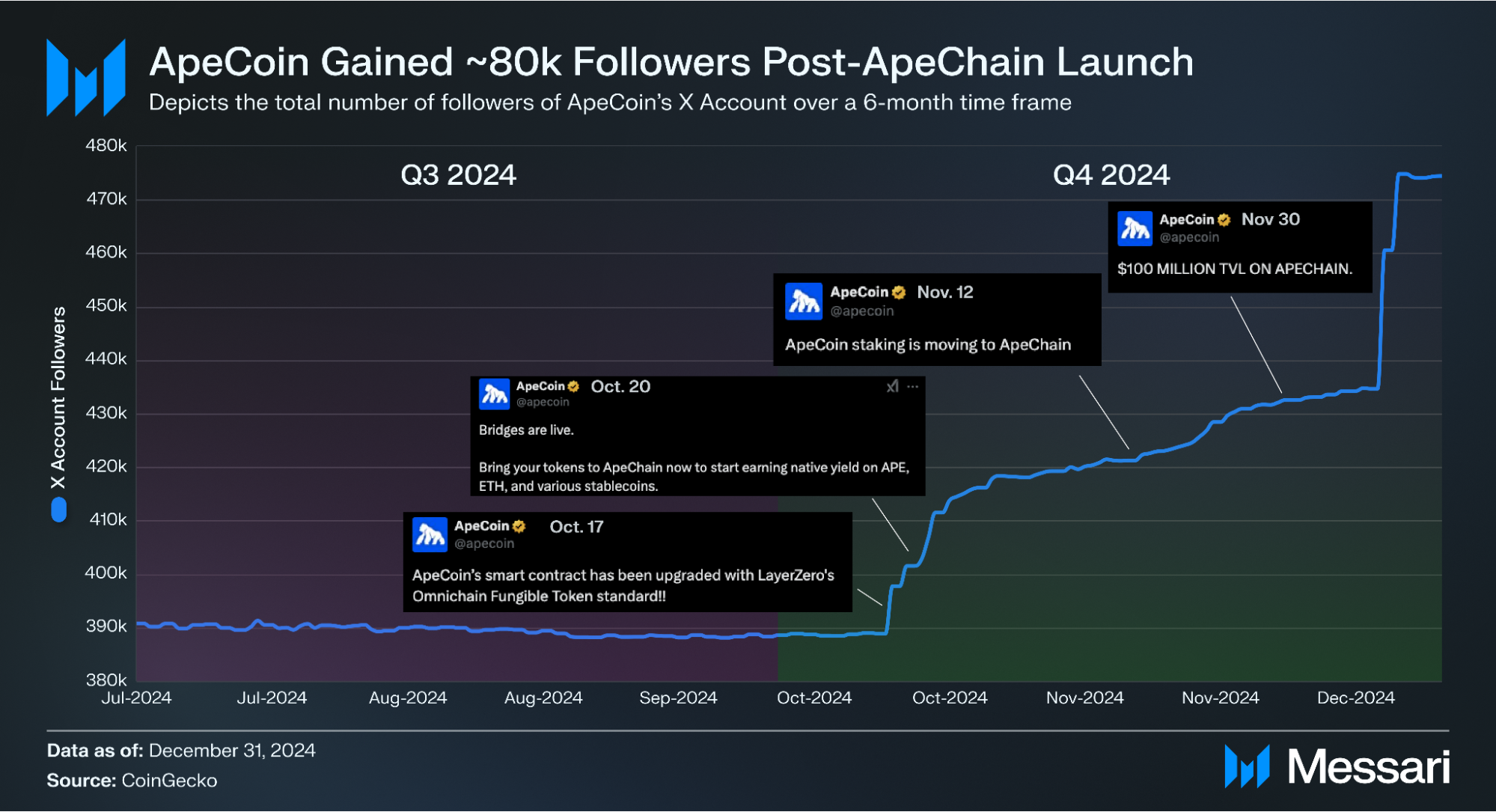This screenshot has width=1496, height=812.
Task: Click the verified badge in the Oct. 17 tweet
Action: coord(519,526)
